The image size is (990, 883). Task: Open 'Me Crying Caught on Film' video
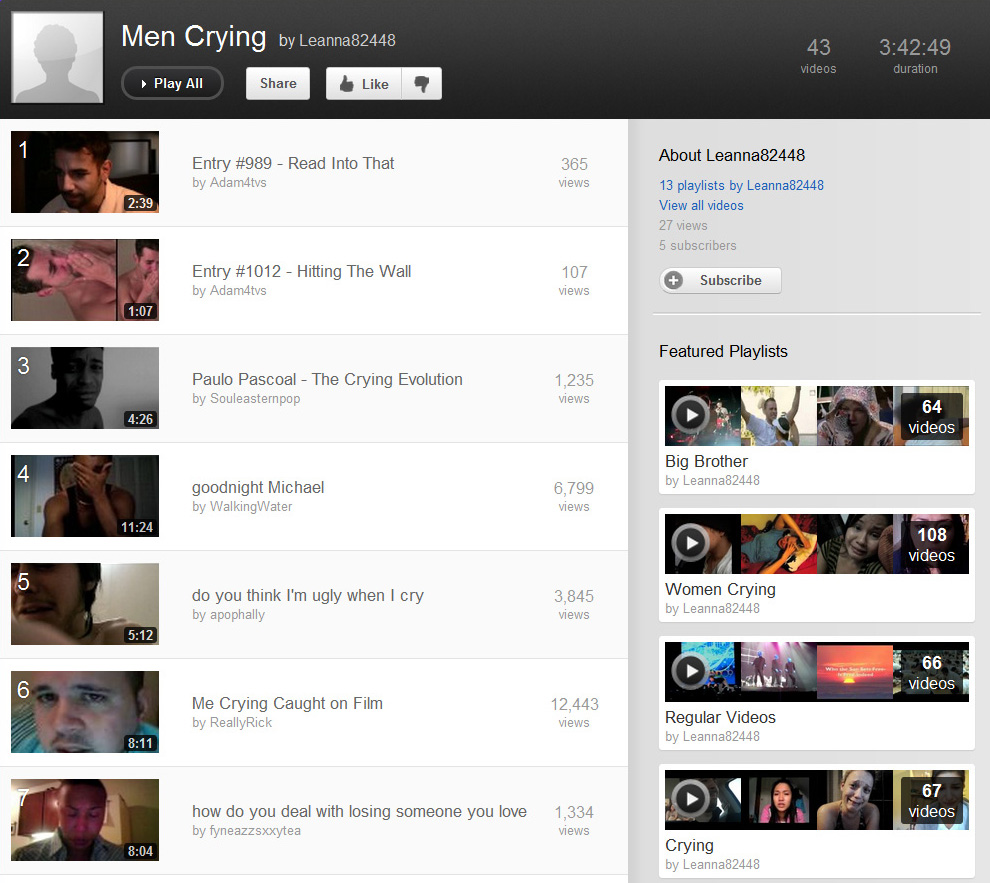287,703
